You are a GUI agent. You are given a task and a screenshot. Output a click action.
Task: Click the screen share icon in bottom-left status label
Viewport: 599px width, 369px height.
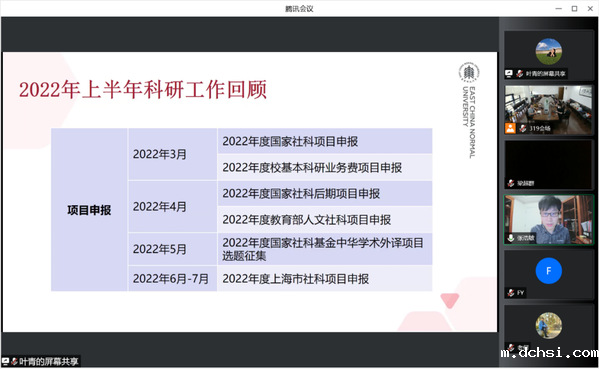tap(5, 361)
